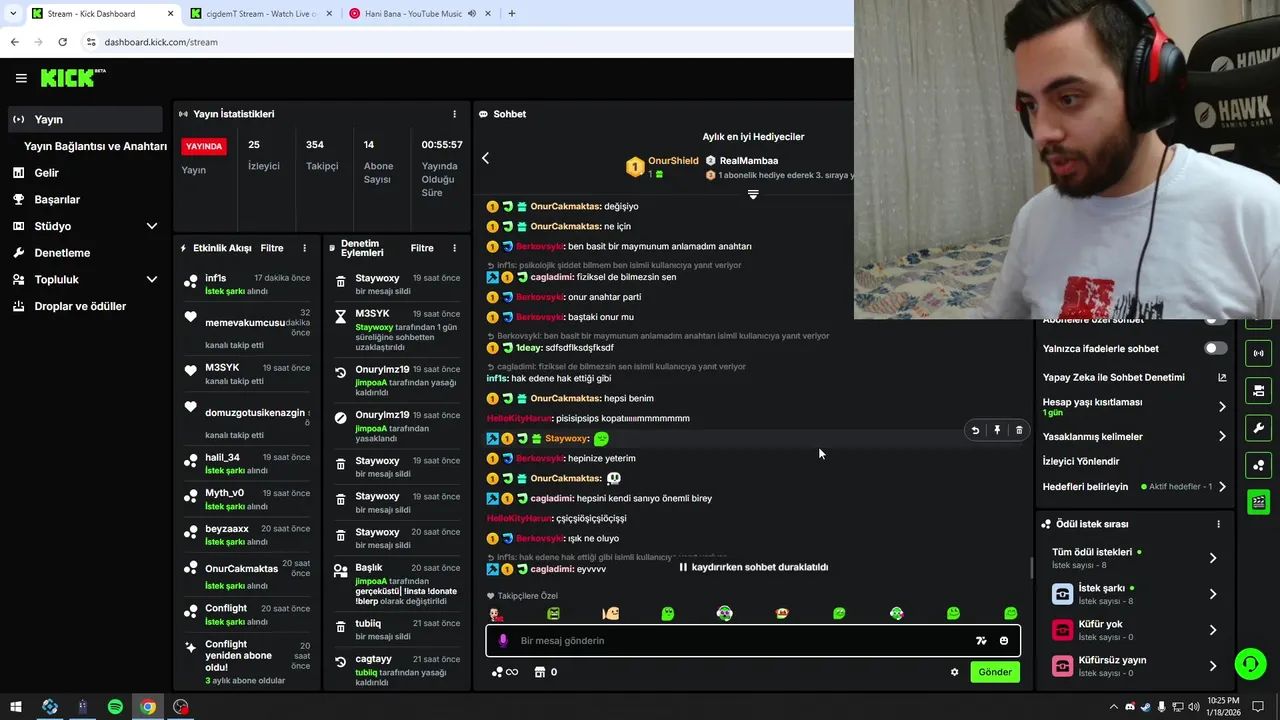Open the hamburger menu beside Kick logo
This screenshot has height=720, width=1280.
point(21,78)
